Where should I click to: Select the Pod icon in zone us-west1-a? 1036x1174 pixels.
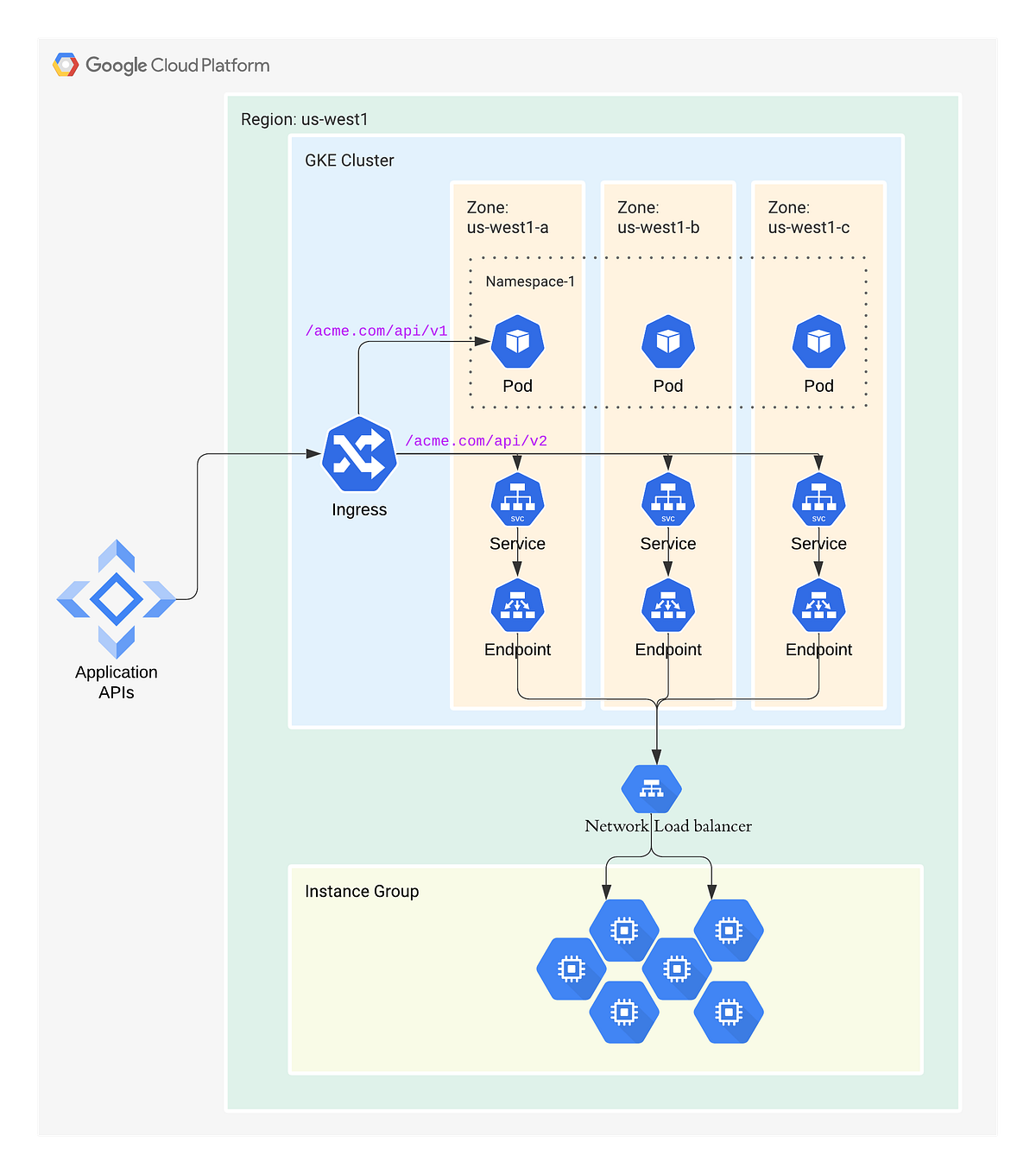tap(517, 341)
